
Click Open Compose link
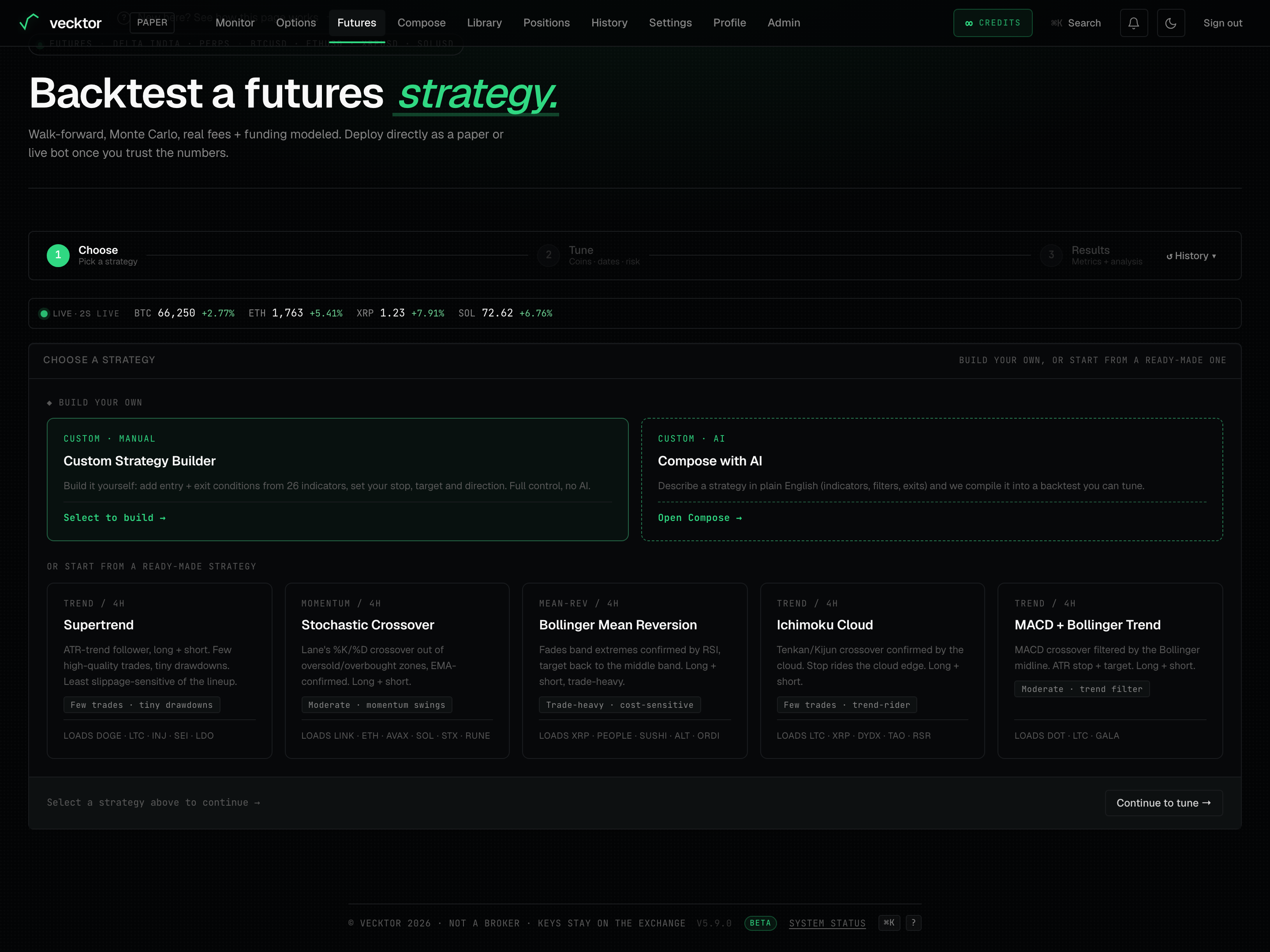pos(700,517)
